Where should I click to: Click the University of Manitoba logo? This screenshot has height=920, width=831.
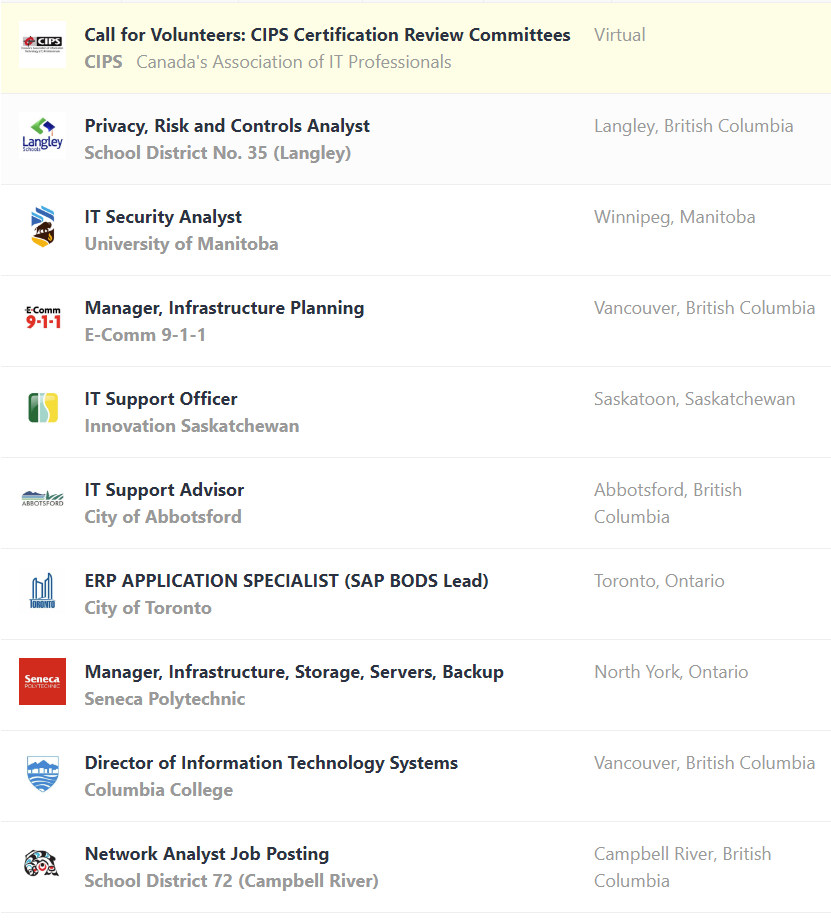click(x=42, y=227)
